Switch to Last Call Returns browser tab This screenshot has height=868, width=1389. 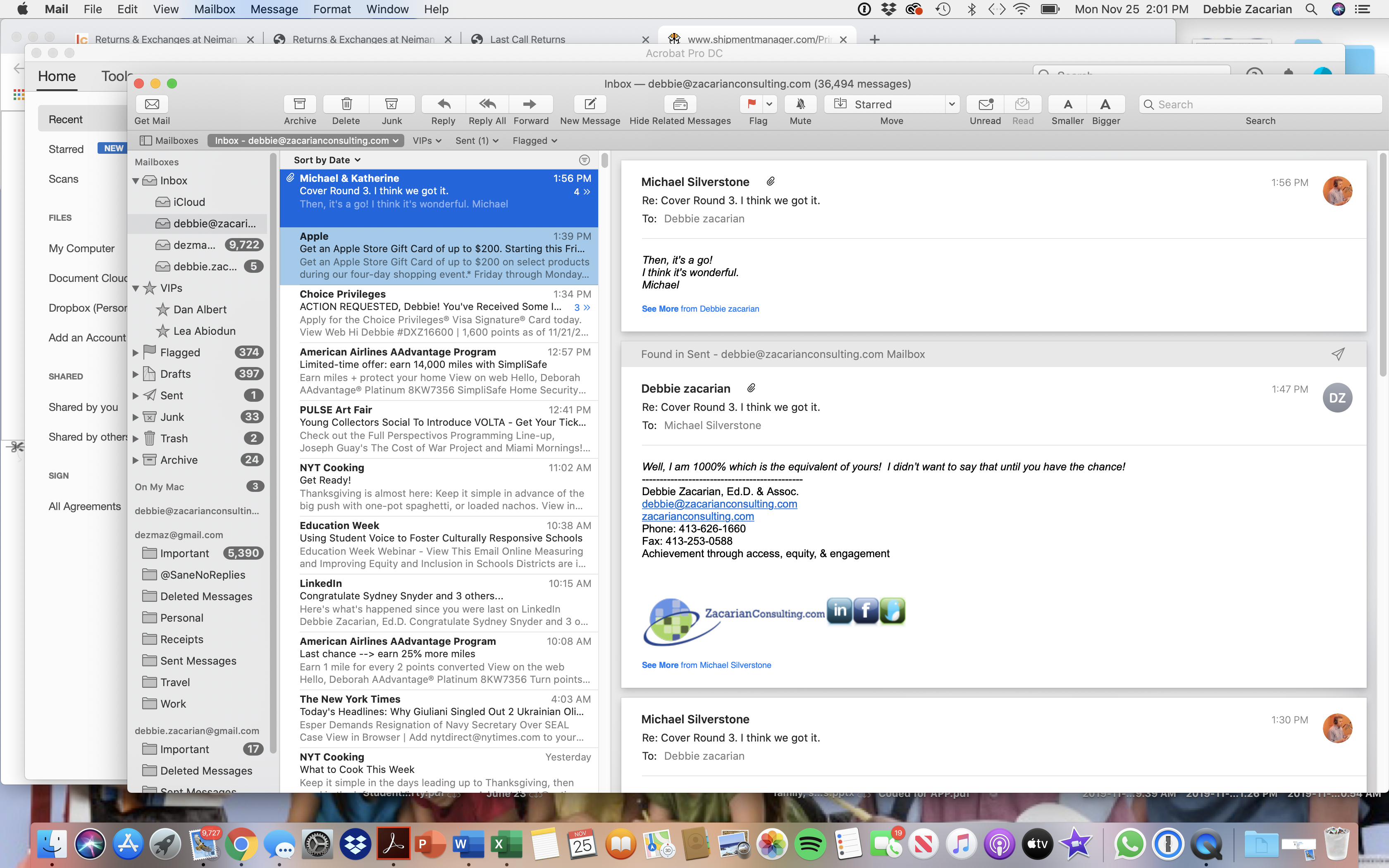527,39
